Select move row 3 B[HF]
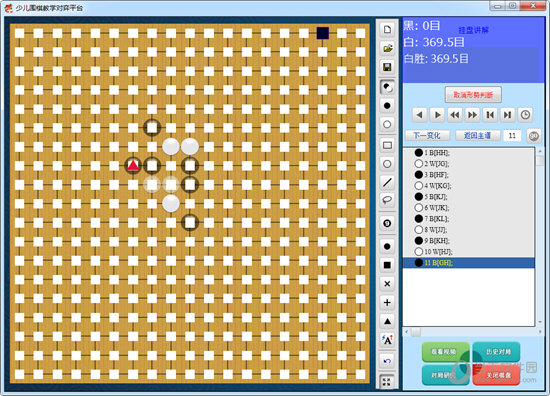Viewport: 550px width, 396px height. click(x=469, y=174)
